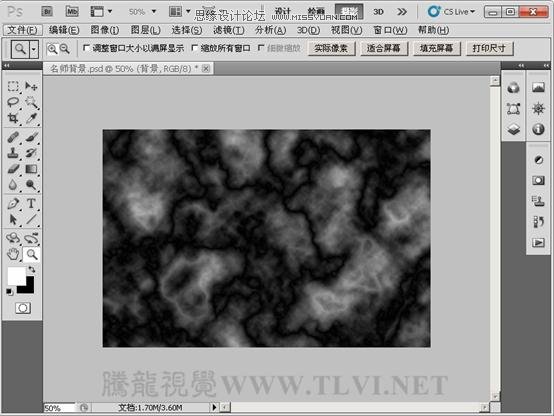Toggle Quick Mask mode

pos(23,308)
